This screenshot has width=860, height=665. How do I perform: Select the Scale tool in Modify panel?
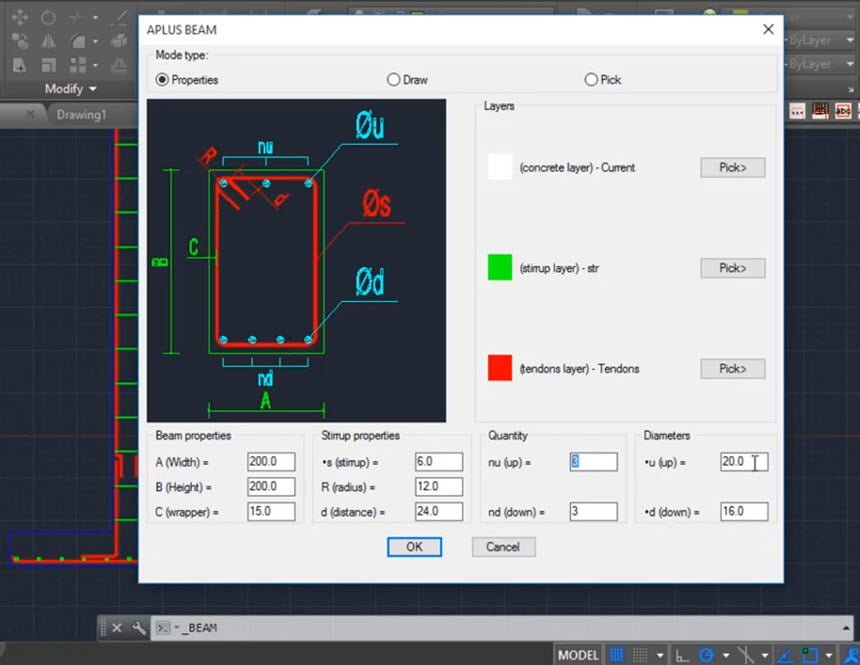coord(48,65)
